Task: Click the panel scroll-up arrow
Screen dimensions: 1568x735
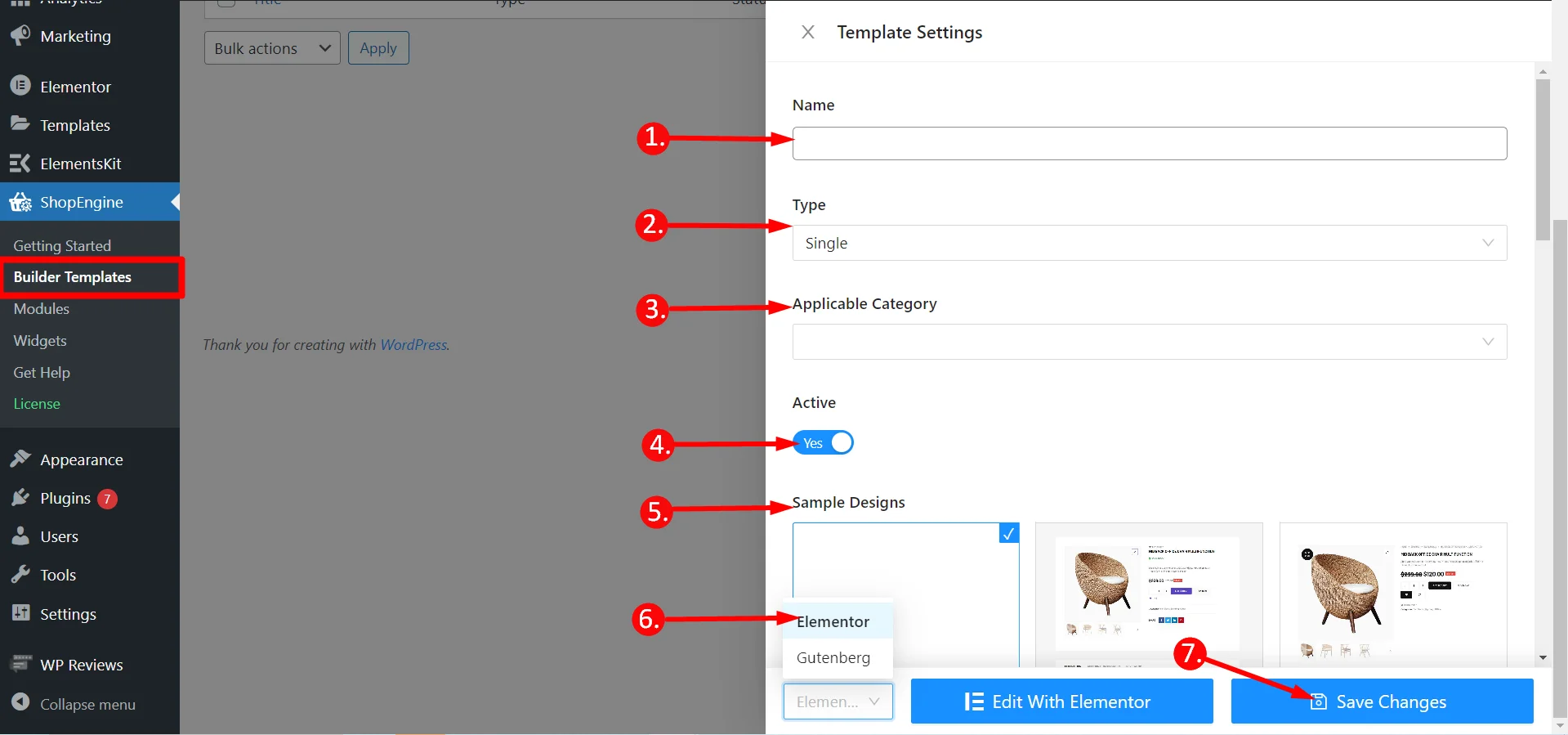Action: click(1543, 72)
